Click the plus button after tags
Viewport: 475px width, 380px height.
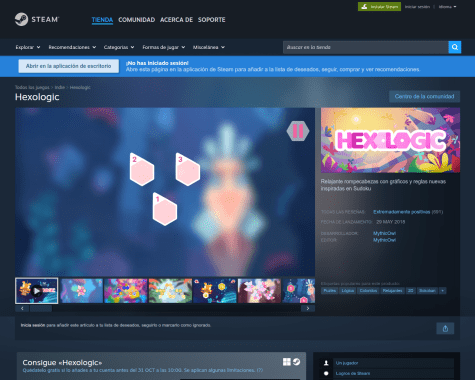tap(443, 291)
